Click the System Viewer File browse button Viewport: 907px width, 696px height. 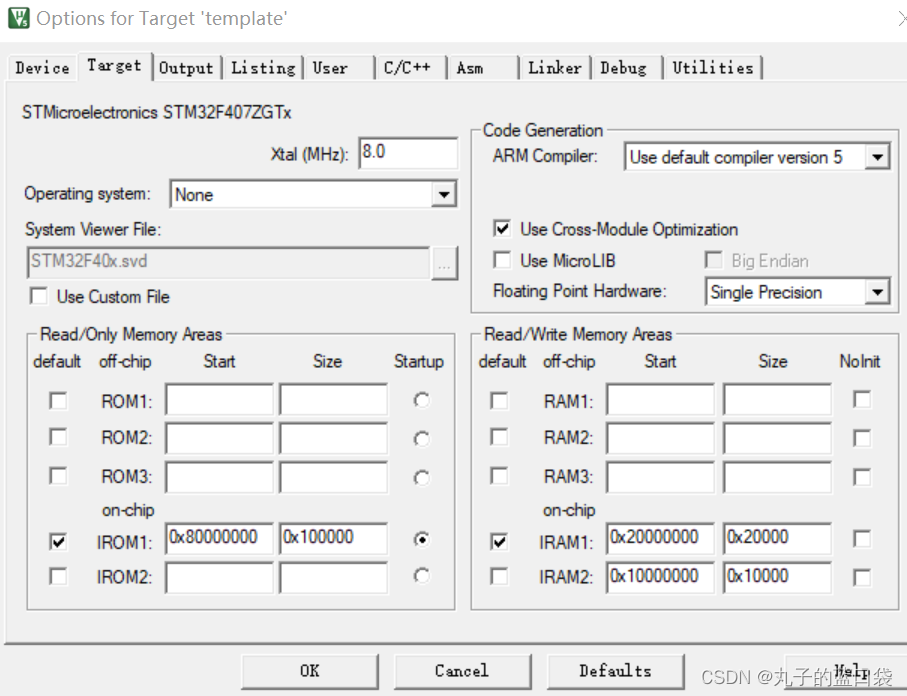coord(444,263)
